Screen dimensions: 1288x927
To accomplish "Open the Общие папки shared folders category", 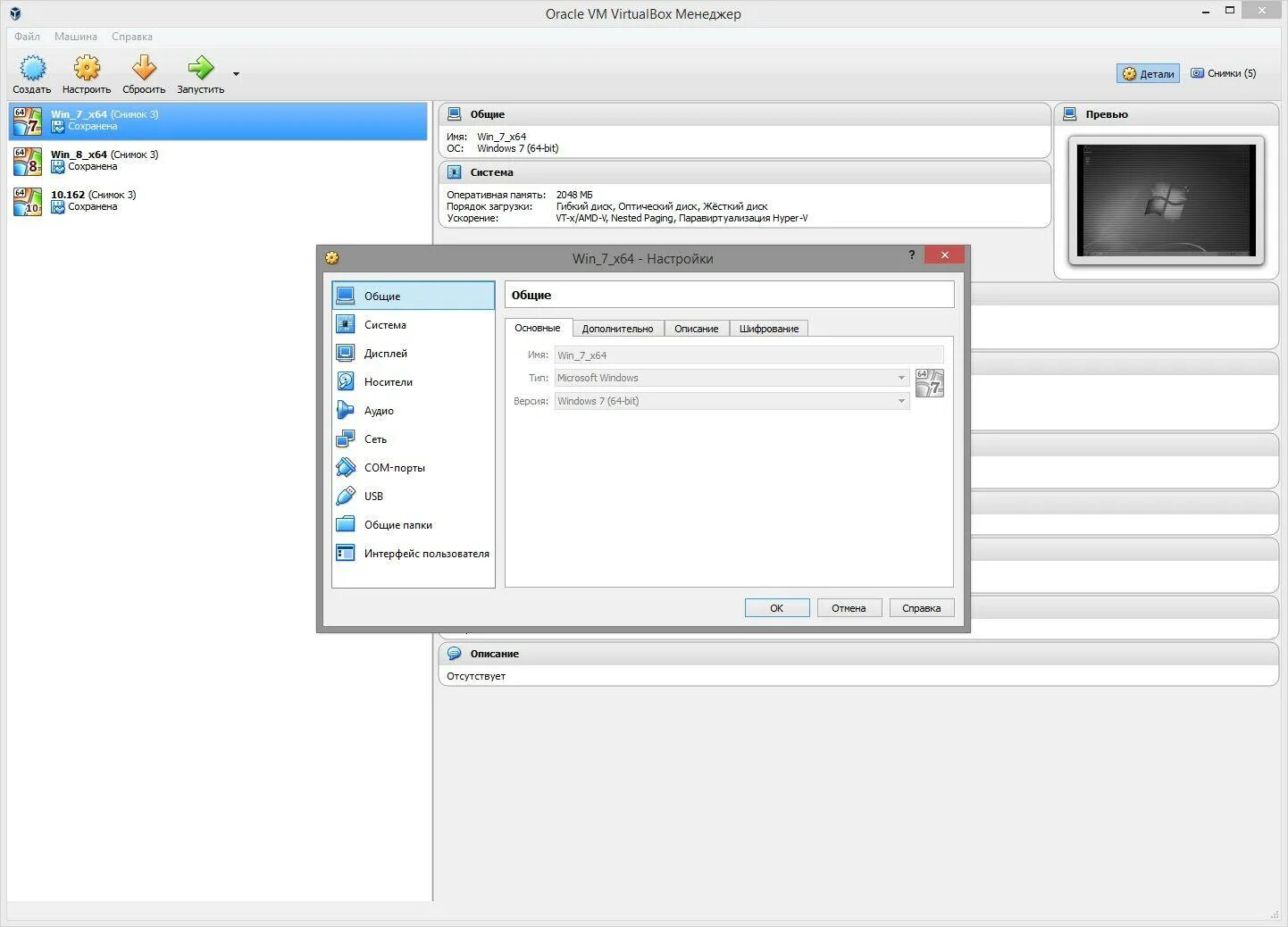I will pyautogui.click(x=414, y=525).
